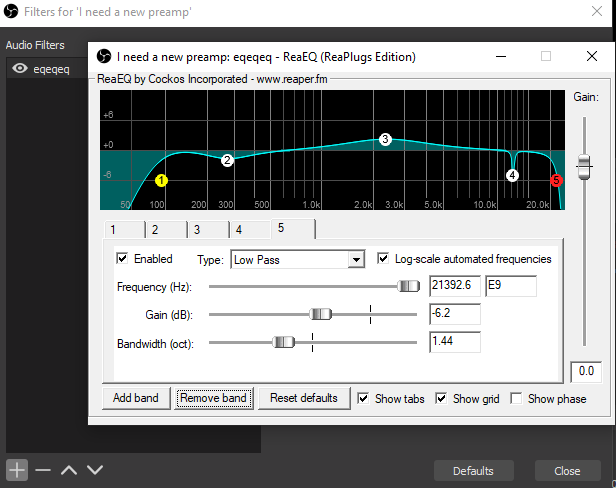Open the Type dropdown showing Low Pass
The image size is (616, 488).
297,260
